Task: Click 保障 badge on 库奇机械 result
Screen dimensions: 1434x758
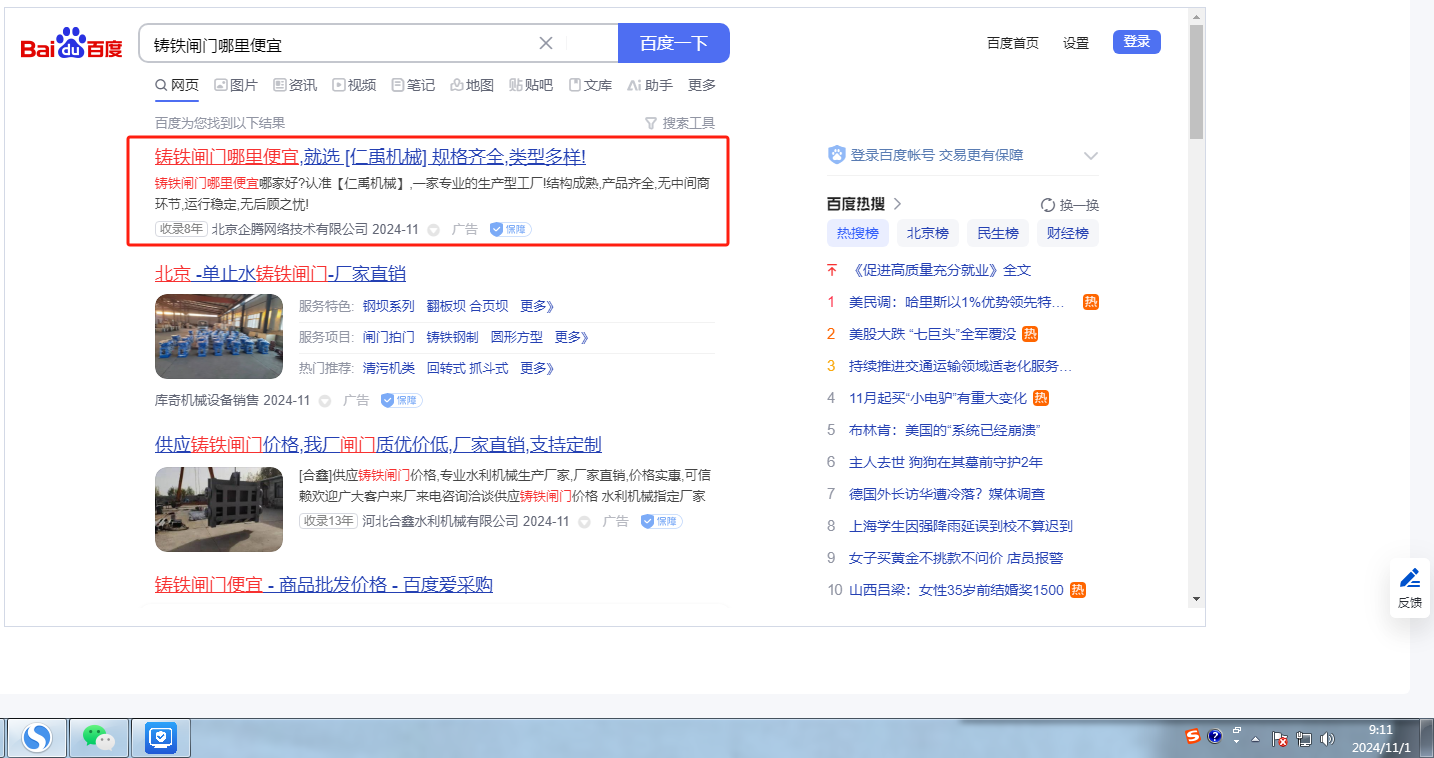Action: click(x=401, y=400)
